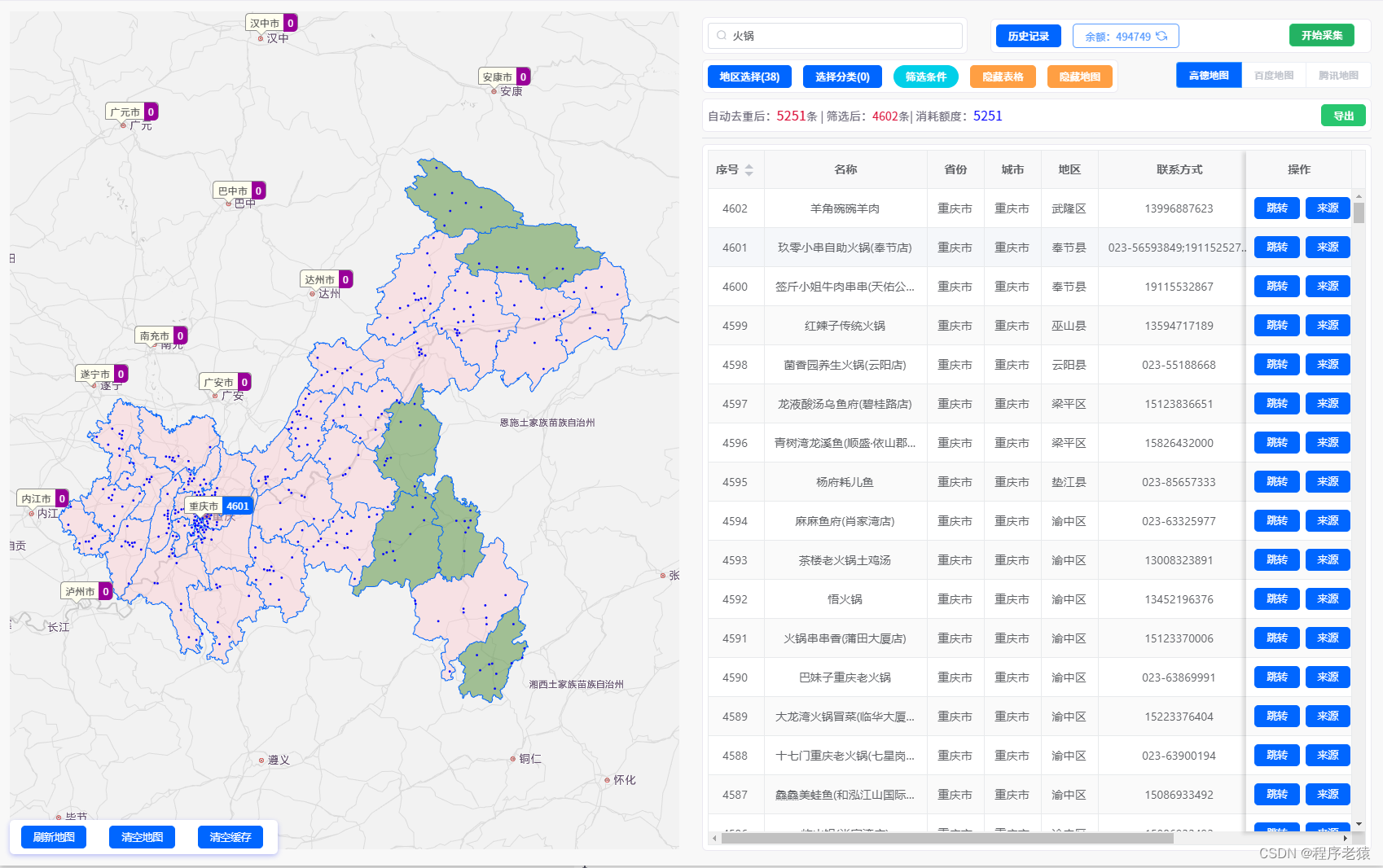Image resolution: width=1383 pixels, height=868 pixels.
Task: Select phone number 13996887623
Action: click(x=1179, y=208)
